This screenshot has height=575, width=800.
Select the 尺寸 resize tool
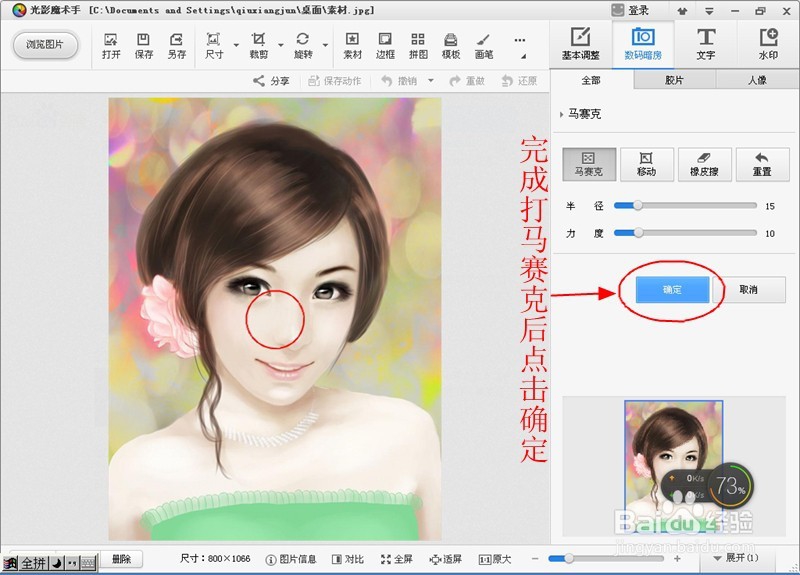click(x=214, y=46)
